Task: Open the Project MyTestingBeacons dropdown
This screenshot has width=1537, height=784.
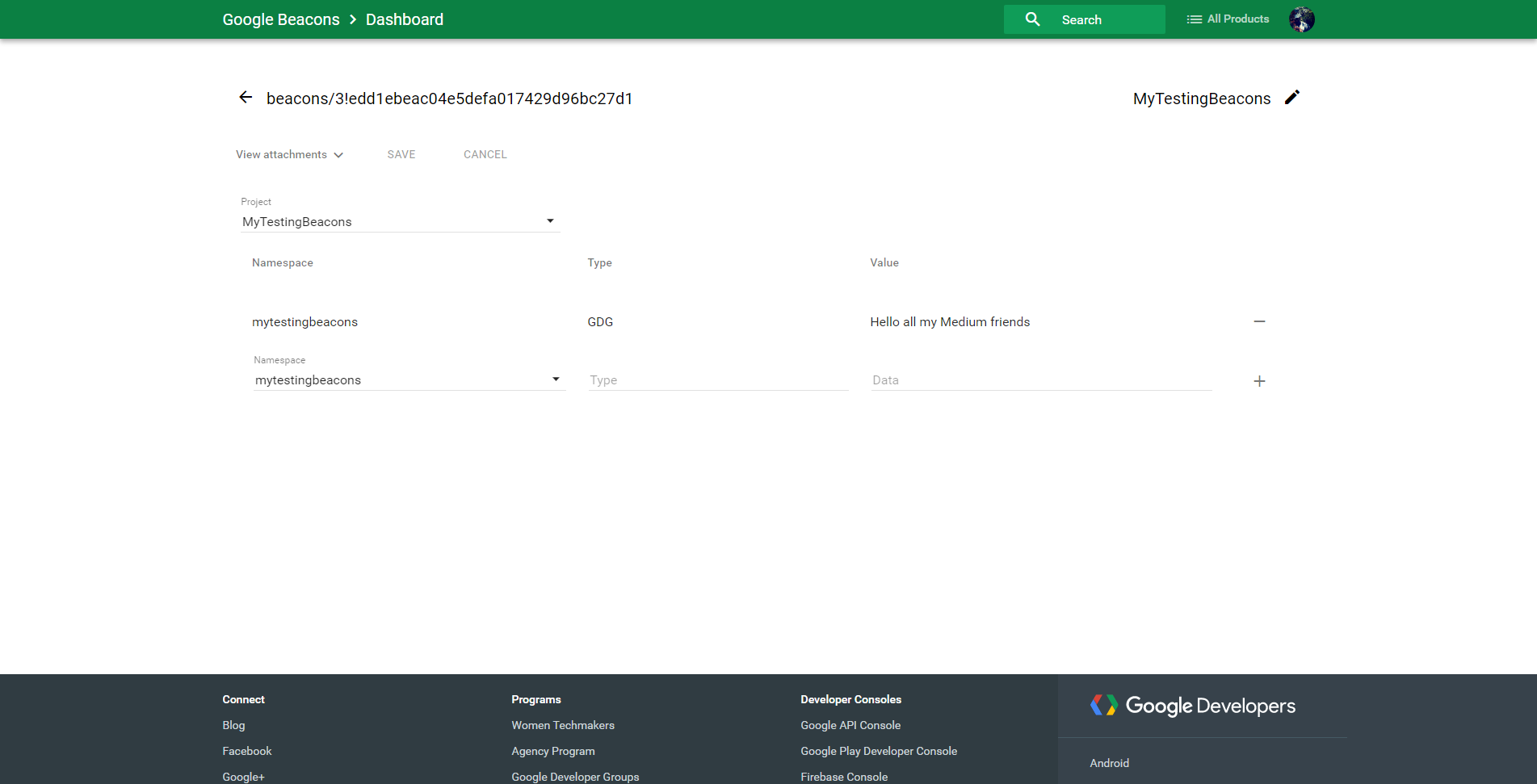Action: pos(400,221)
